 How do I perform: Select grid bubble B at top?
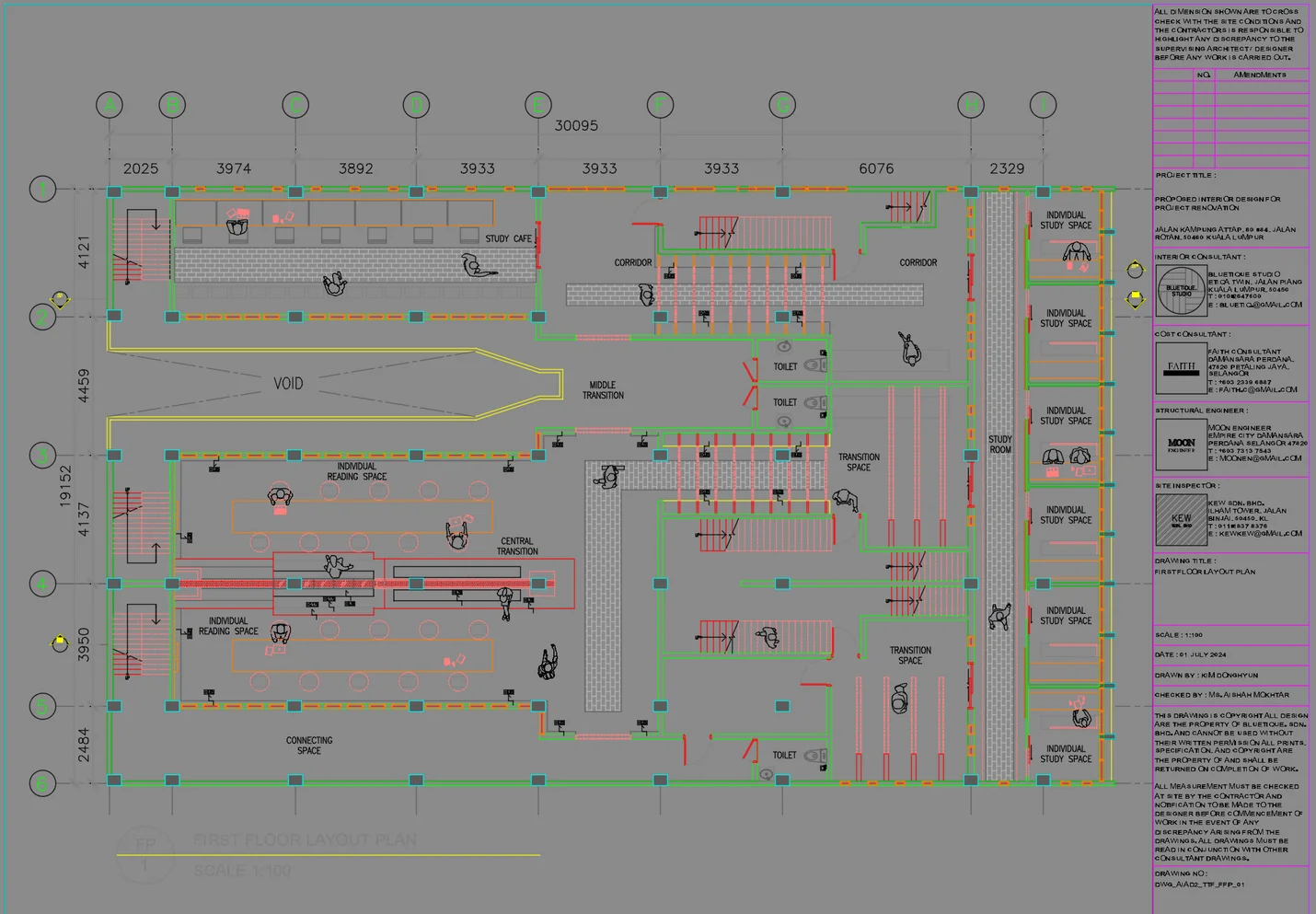(172, 105)
